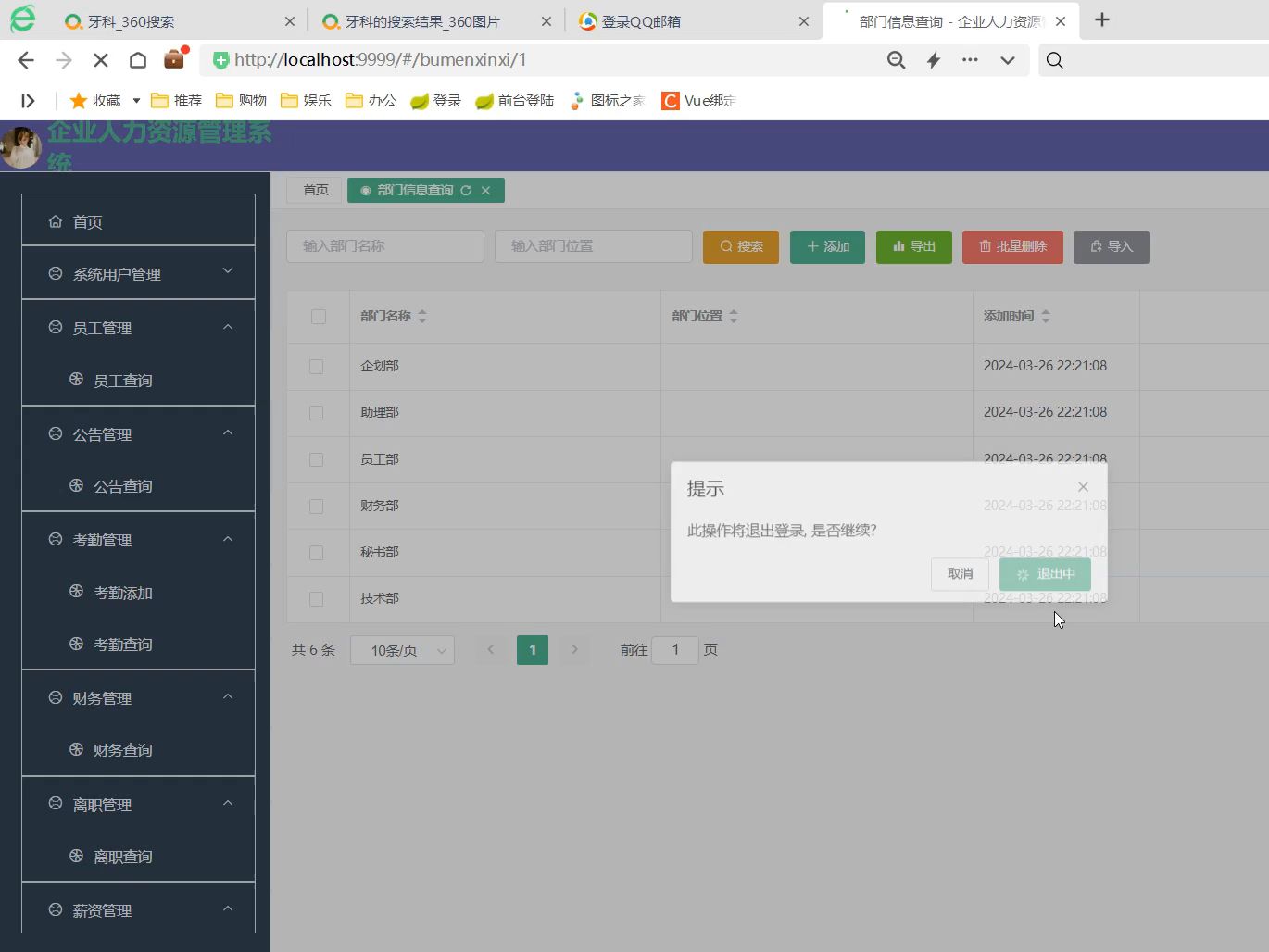Screen dimensions: 1269x952
Task: Open the 推荐 bookmark folder
Action: pos(176,100)
